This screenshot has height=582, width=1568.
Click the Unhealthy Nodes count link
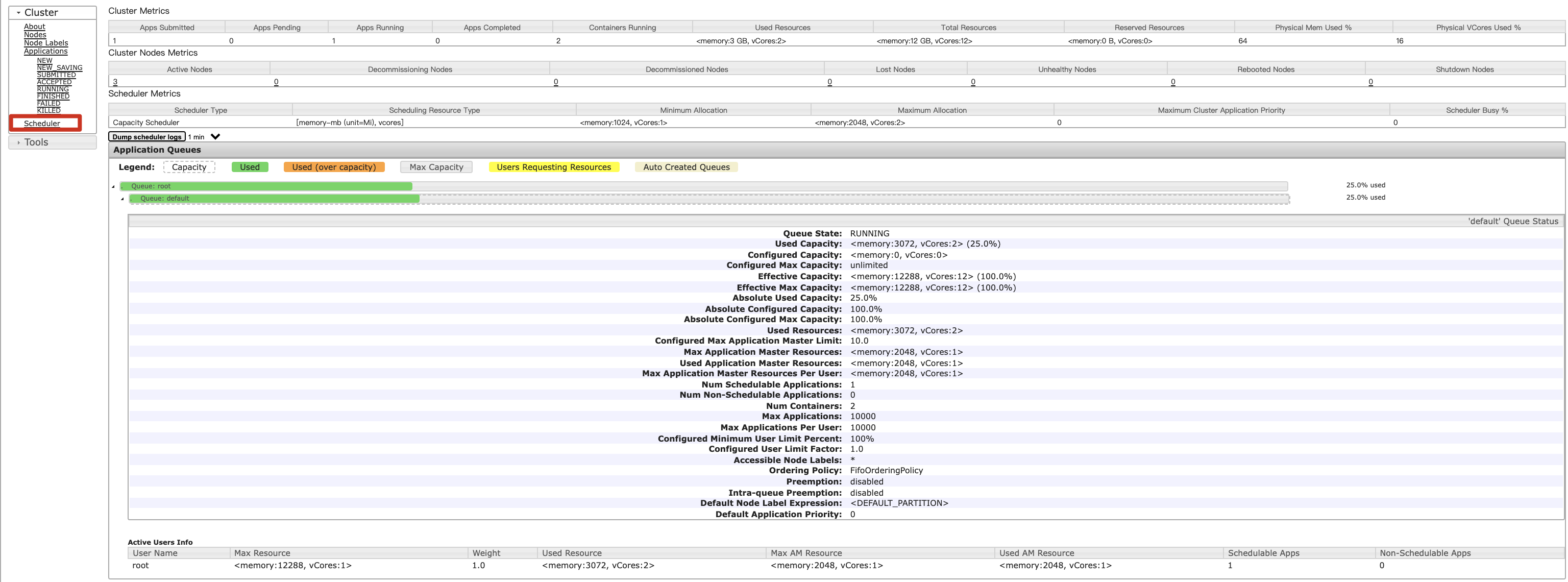coord(973,82)
